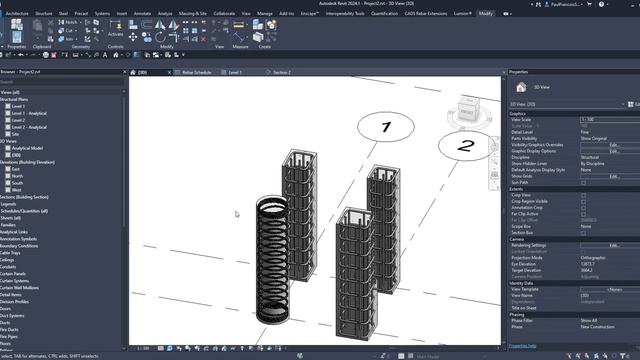
Task: Toggle the Far Clip Active checkbox
Action: click(583, 214)
